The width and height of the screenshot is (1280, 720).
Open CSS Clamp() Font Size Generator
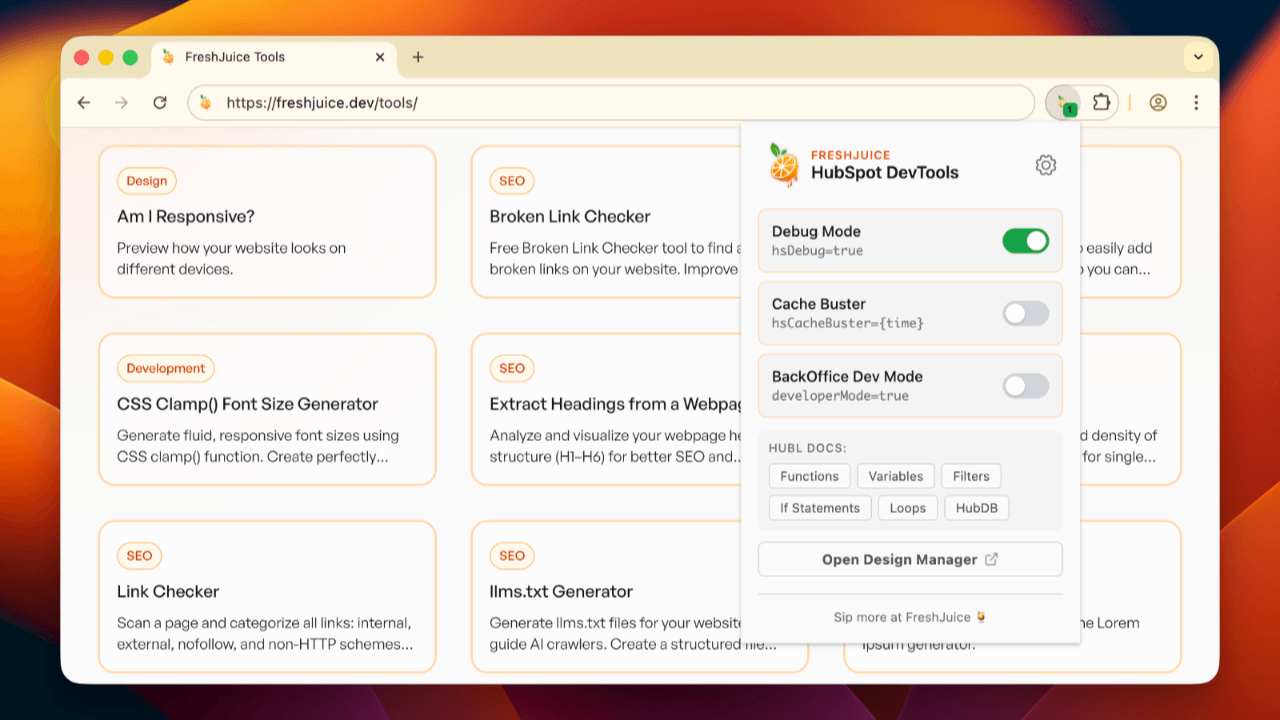267,410
